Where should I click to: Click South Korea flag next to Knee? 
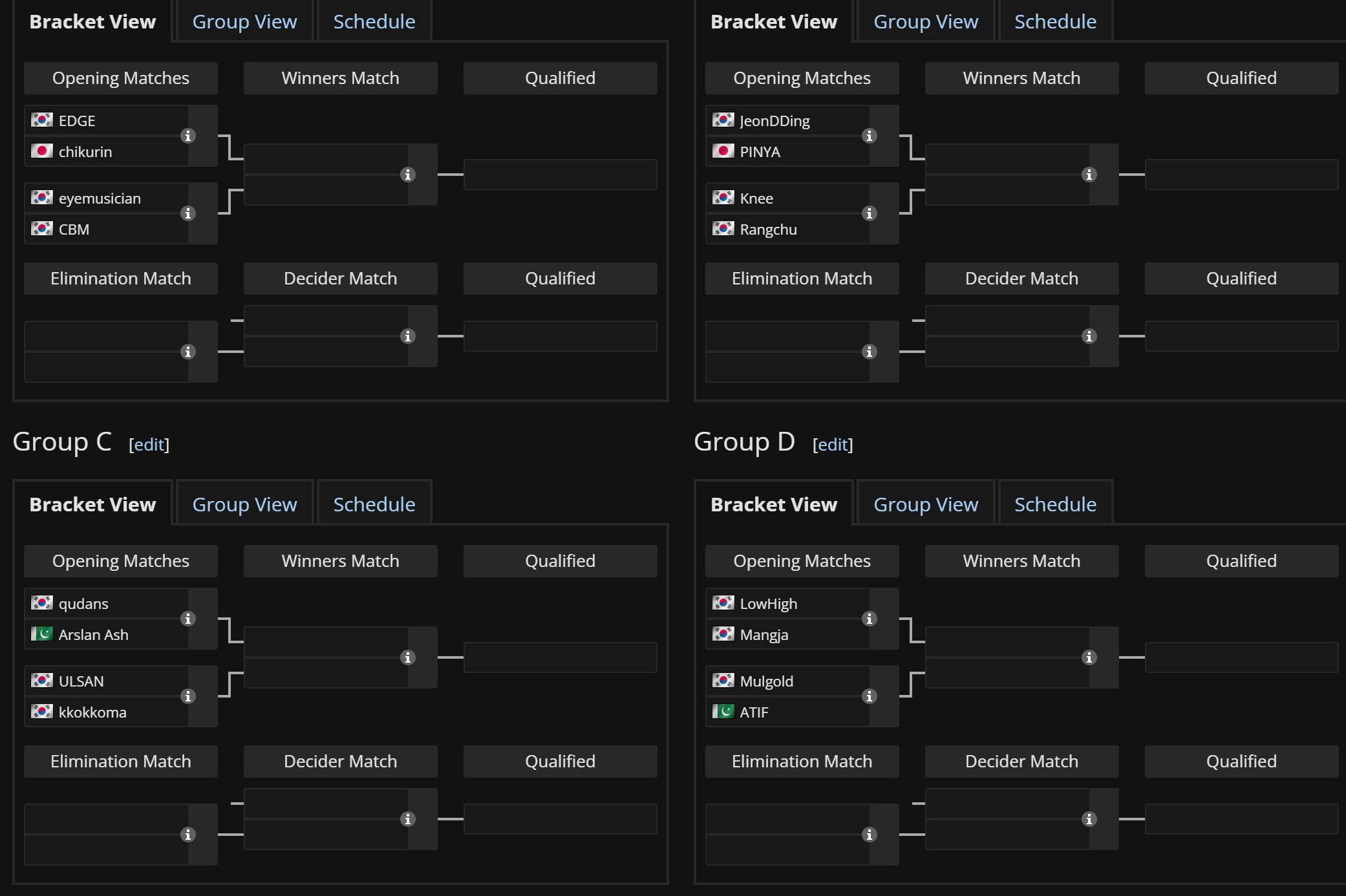pos(723,197)
